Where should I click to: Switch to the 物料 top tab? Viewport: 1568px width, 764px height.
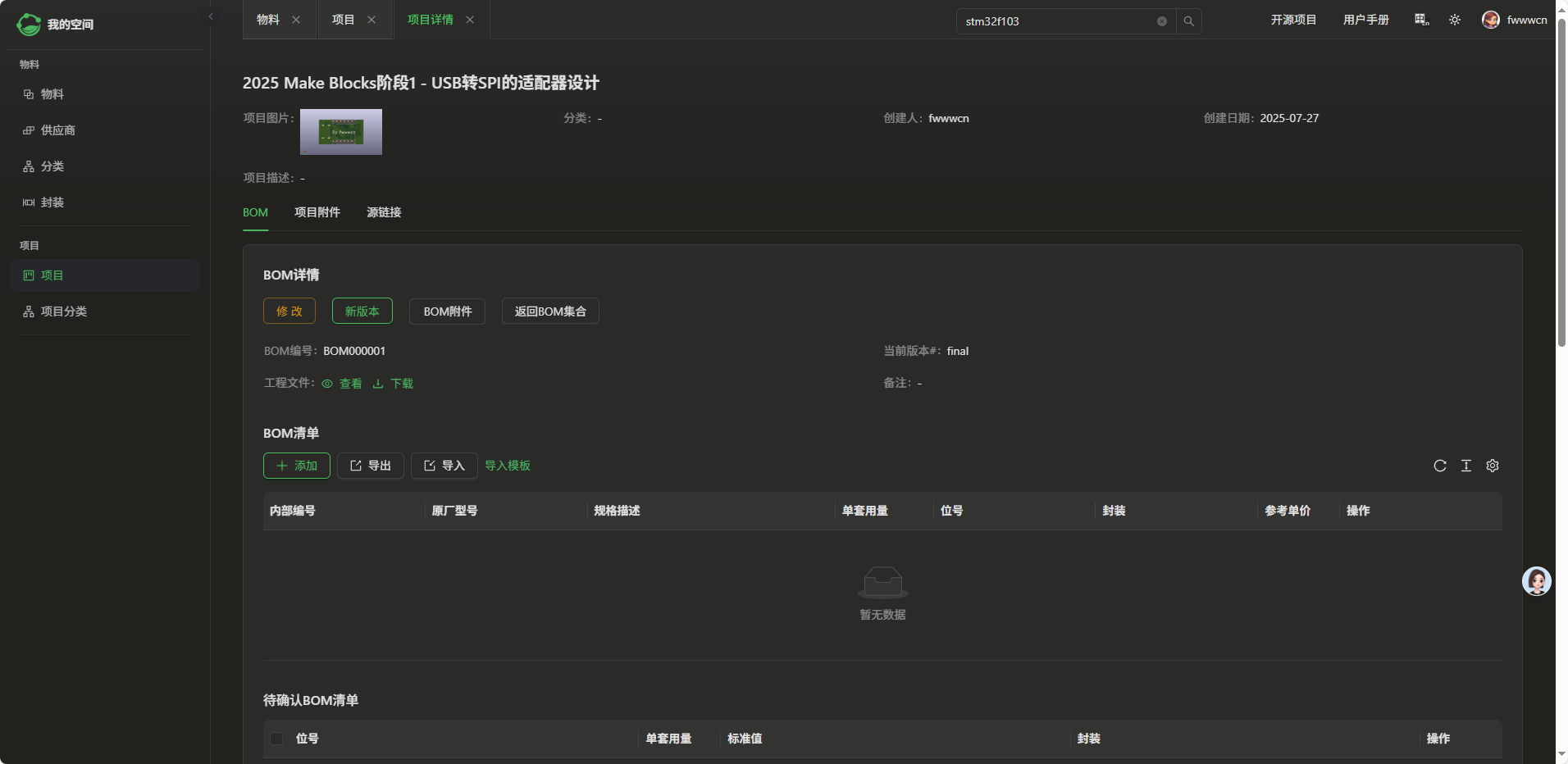268,20
